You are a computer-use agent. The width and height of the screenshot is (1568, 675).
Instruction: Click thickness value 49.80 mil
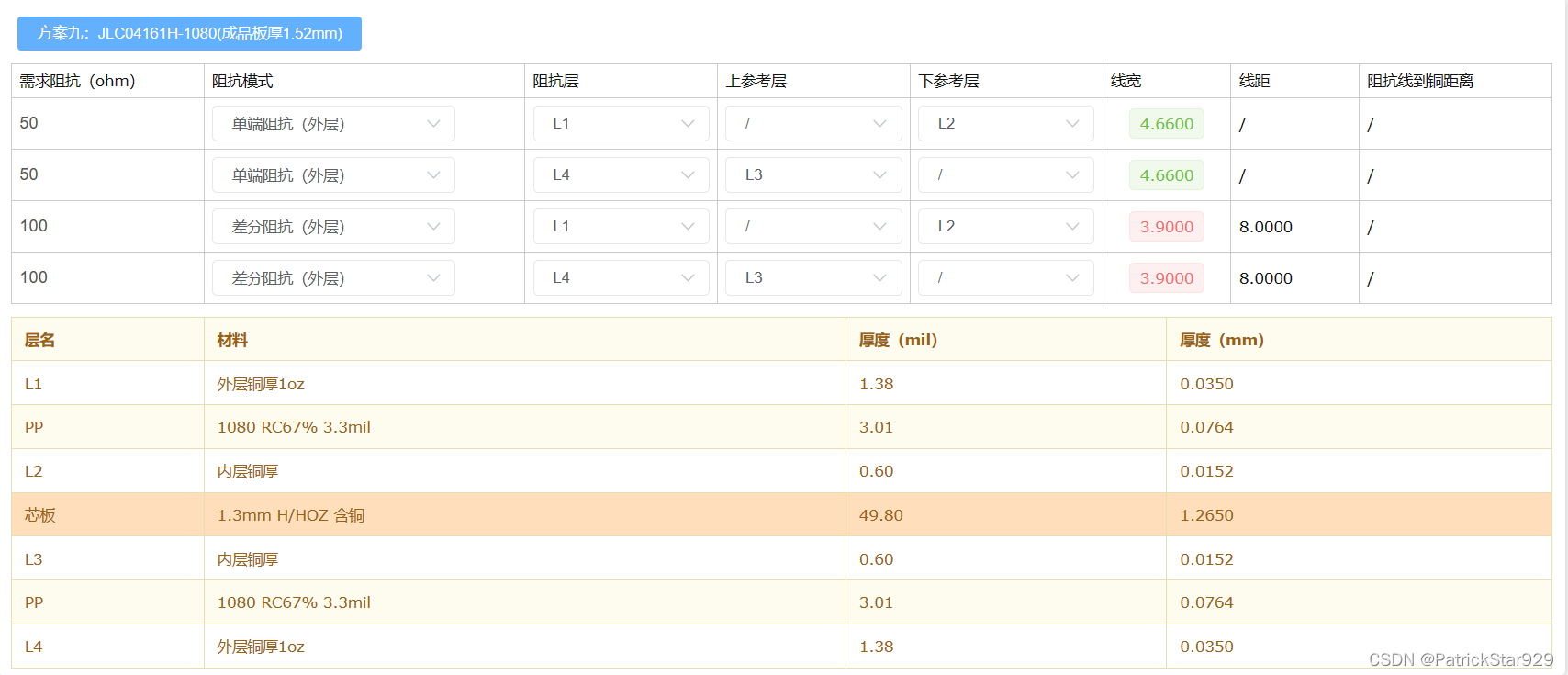(881, 515)
